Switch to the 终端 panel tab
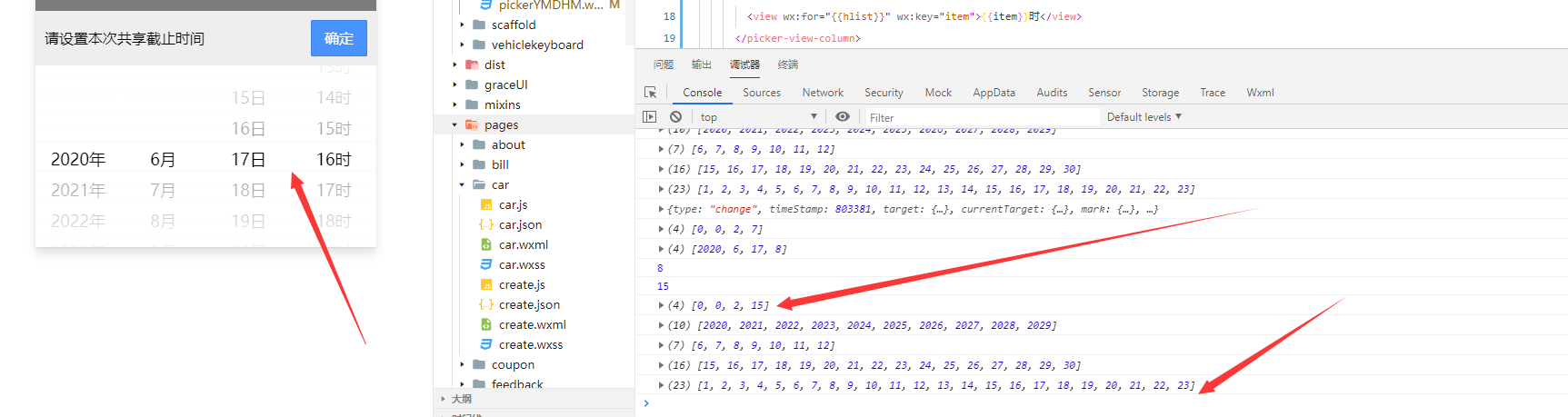1568x417 pixels. [788, 65]
